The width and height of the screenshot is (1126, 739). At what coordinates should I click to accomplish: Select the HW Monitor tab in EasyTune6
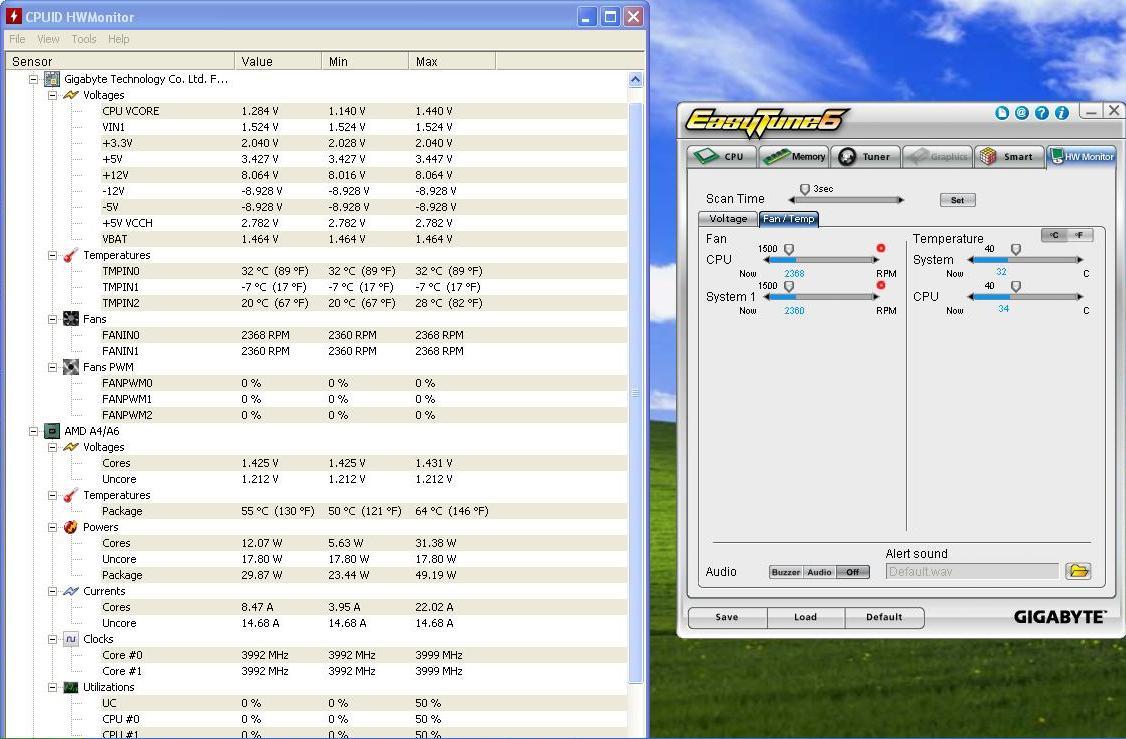[1081, 157]
